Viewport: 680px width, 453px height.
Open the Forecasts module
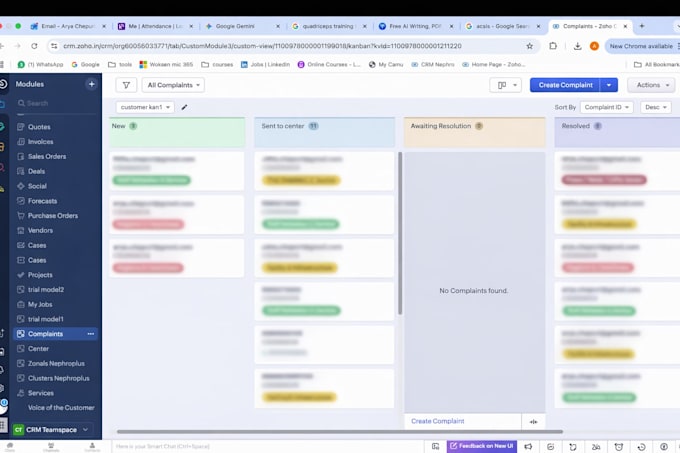tap(42, 201)
